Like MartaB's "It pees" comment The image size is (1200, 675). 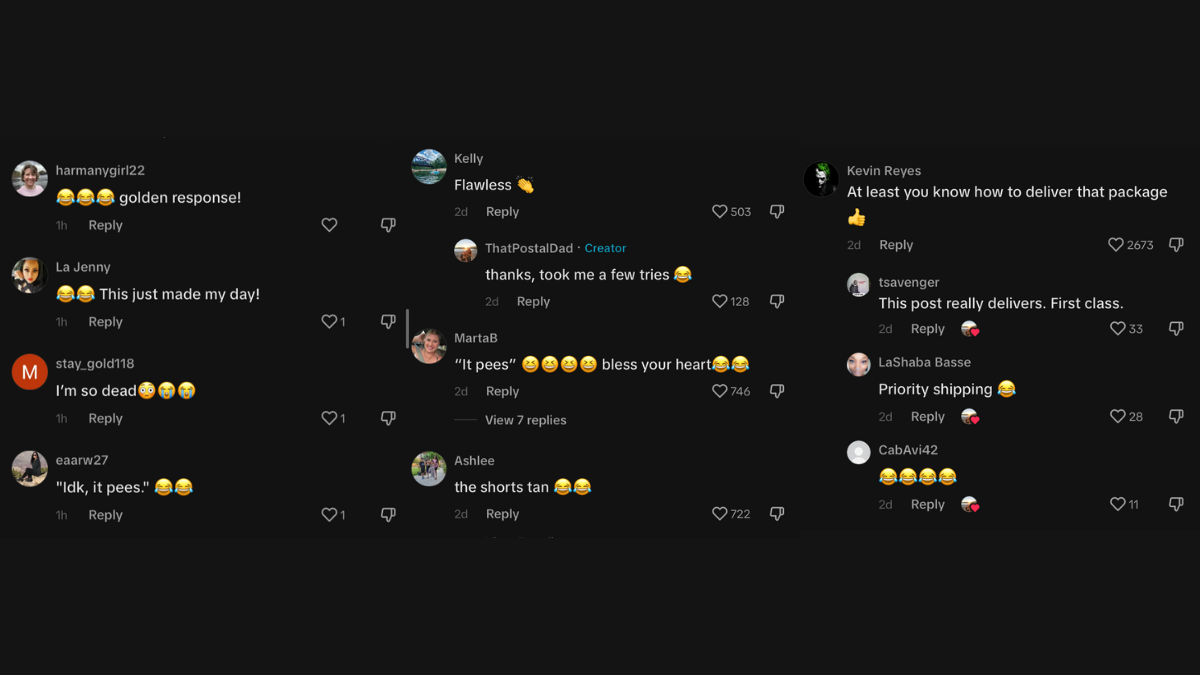(x=719, y=391)
